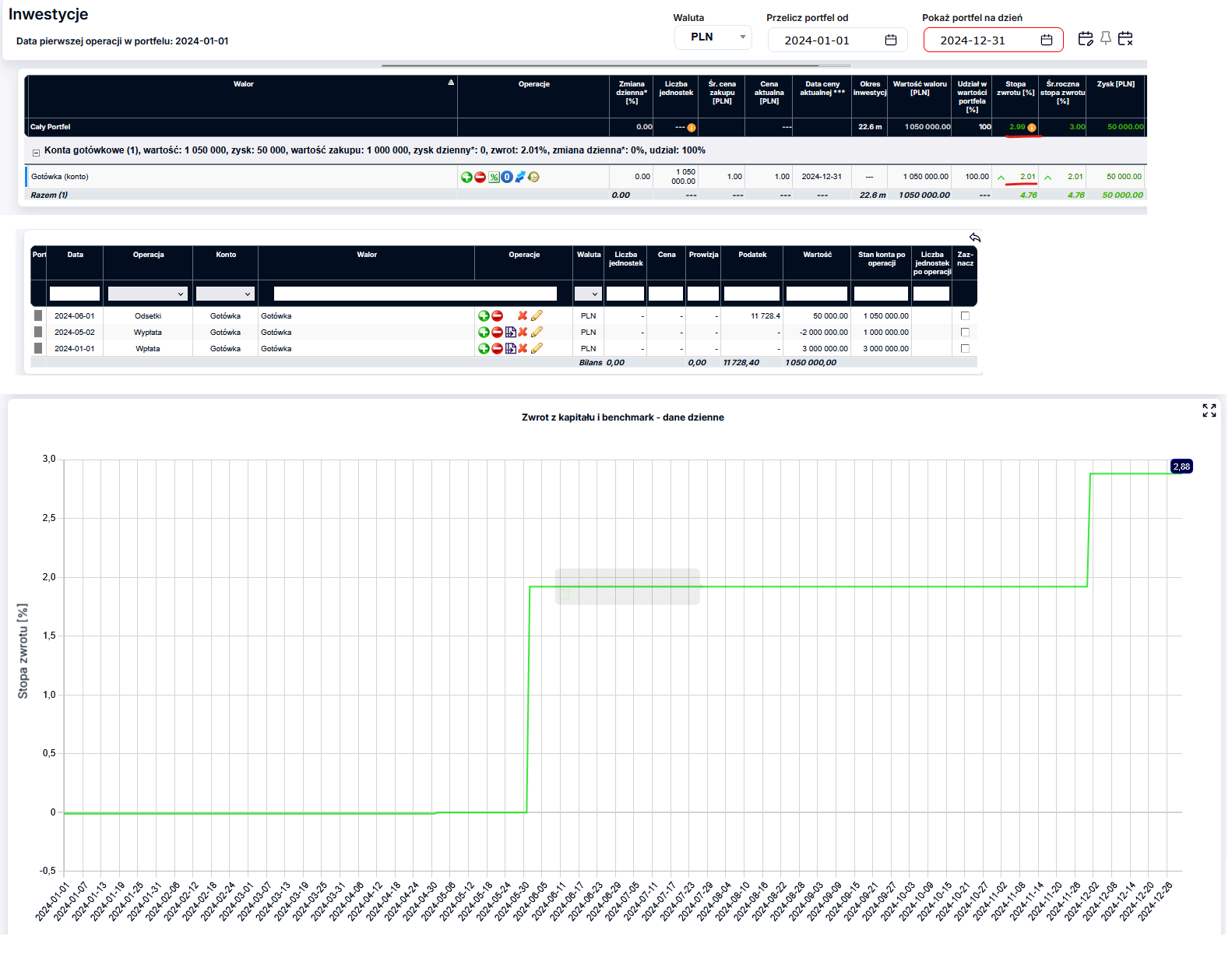Tick the checkbox for 2024-05-02 Wypłata row
The image size is (1232, 972).
pyautogui.click(x=965, y=333)
